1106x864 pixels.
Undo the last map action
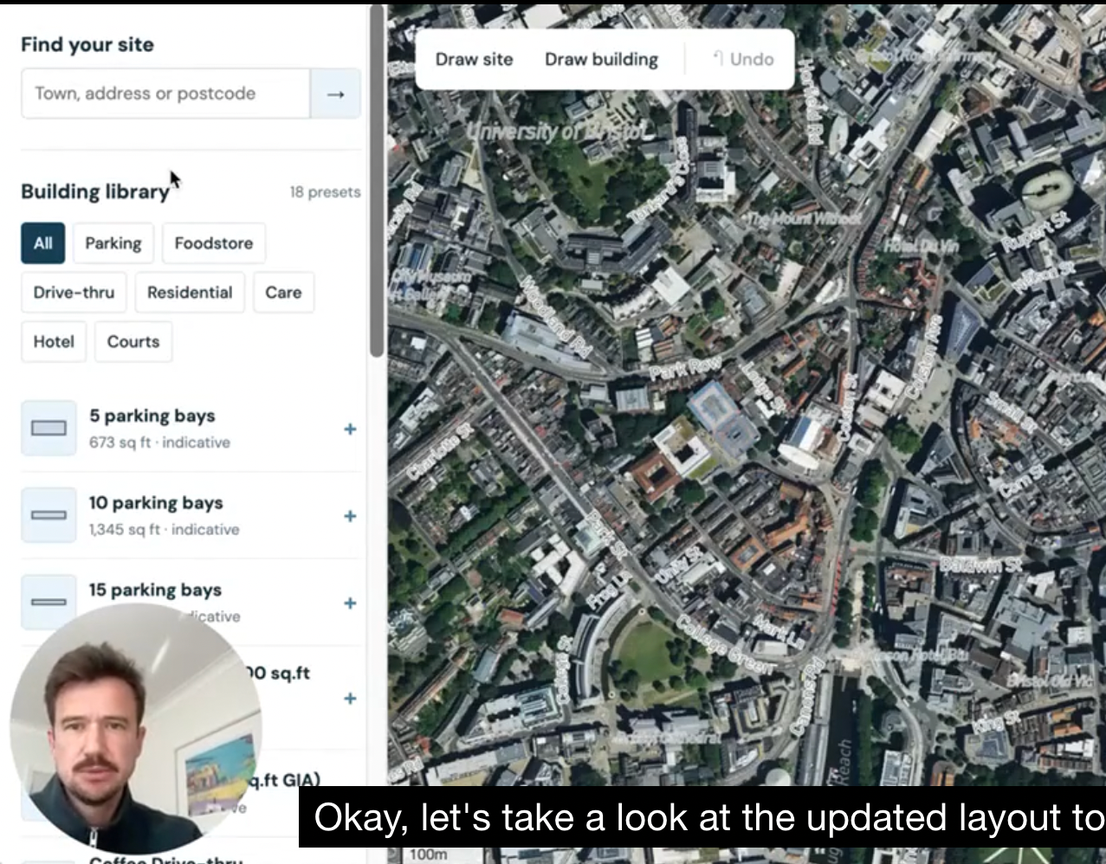[x=743, y=59]
